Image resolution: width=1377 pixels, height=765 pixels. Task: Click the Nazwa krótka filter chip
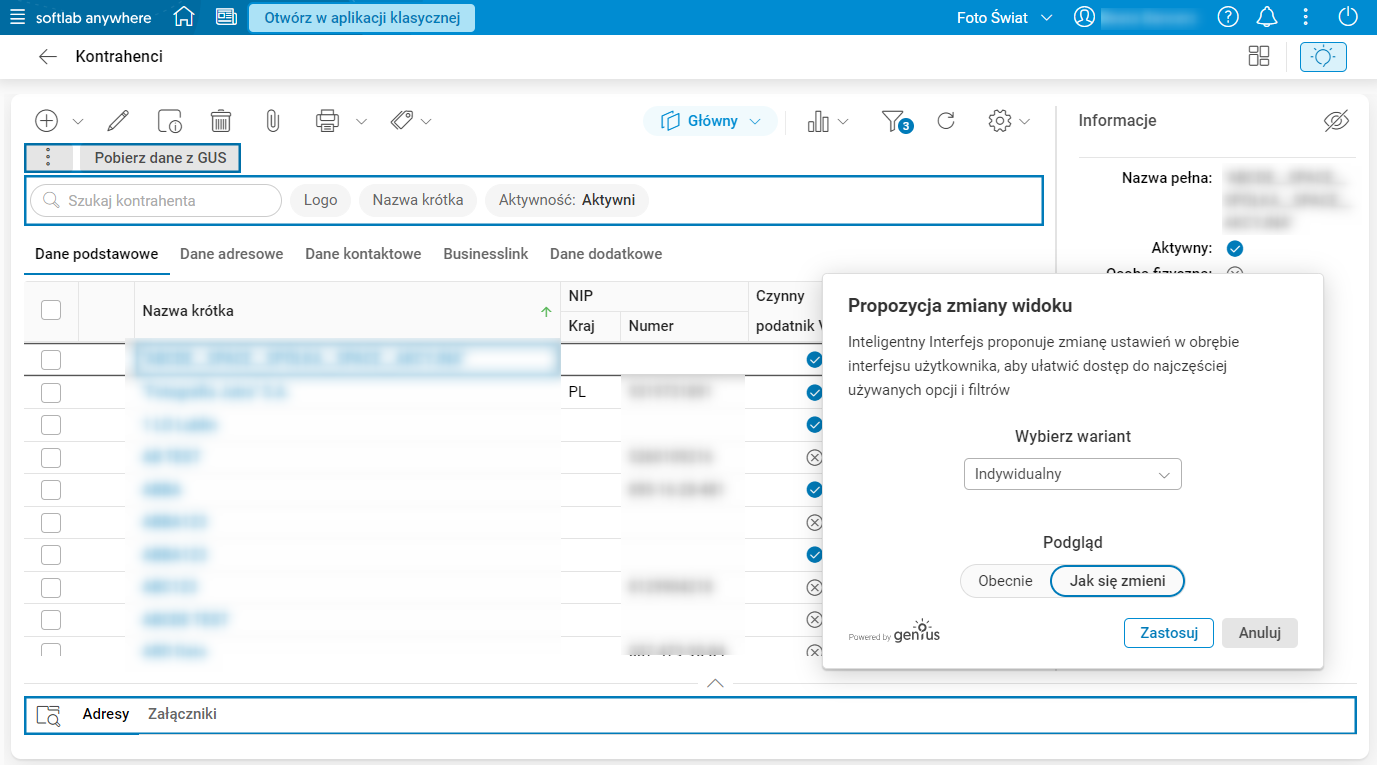(418, 200)
